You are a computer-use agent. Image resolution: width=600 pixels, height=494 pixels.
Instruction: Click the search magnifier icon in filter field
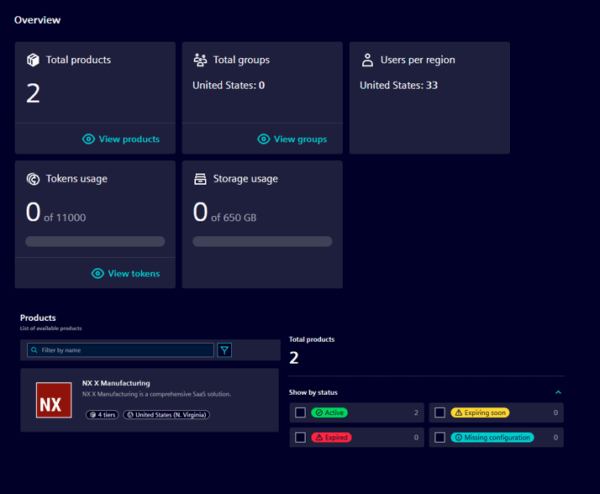pyautogui.click(x=35, y=351)
